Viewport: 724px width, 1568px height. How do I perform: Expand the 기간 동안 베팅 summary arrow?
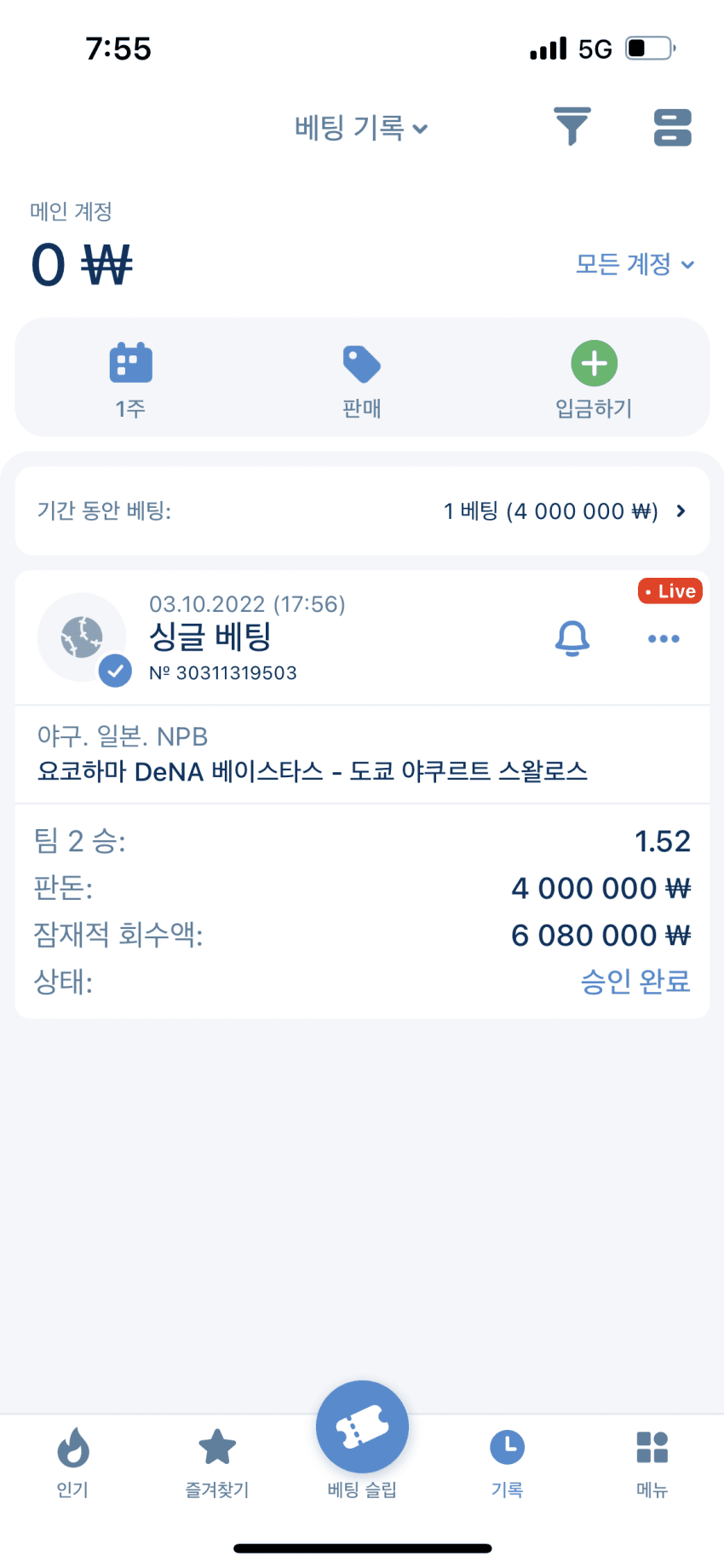tap(681, 510)
